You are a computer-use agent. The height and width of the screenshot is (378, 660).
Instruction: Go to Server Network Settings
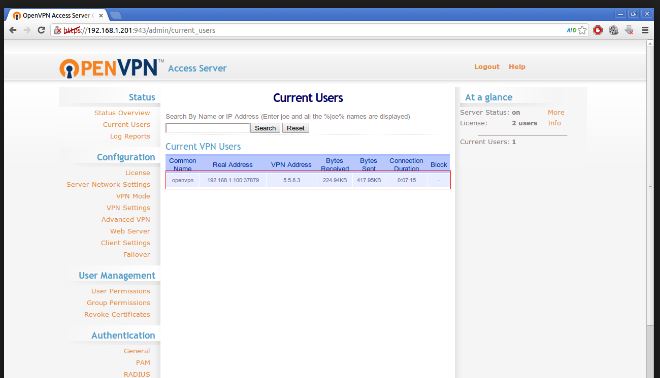[108, 184]
